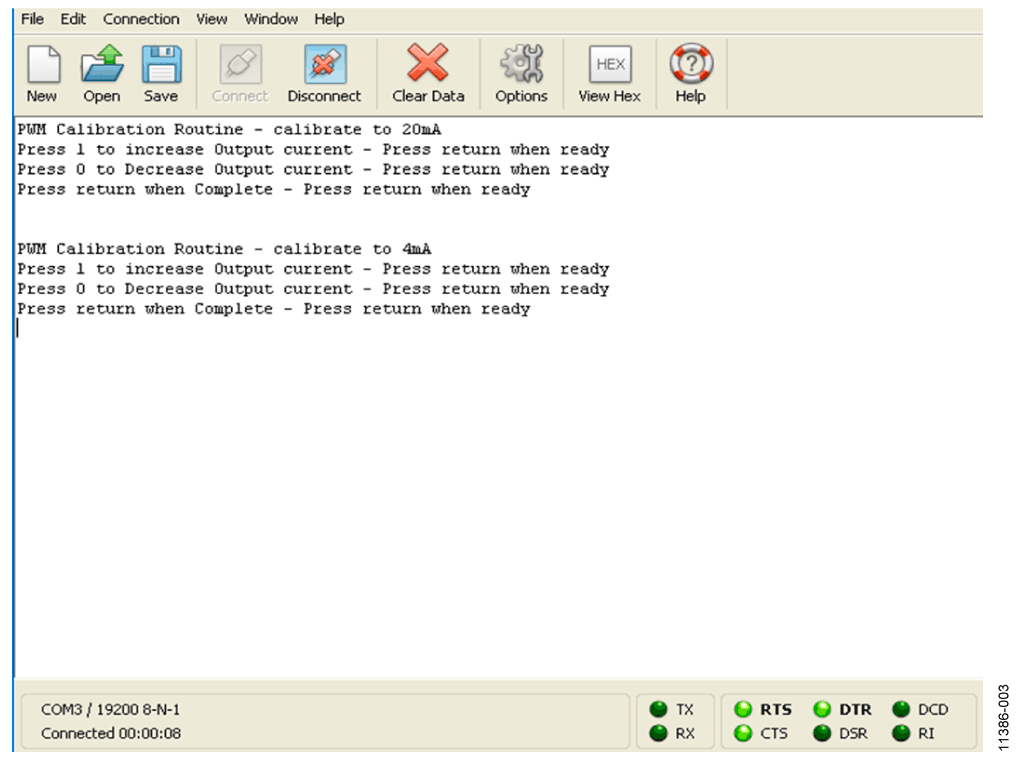Expand the Window menu
This screenshot has width=1024, height=765.
pos(271,19)
